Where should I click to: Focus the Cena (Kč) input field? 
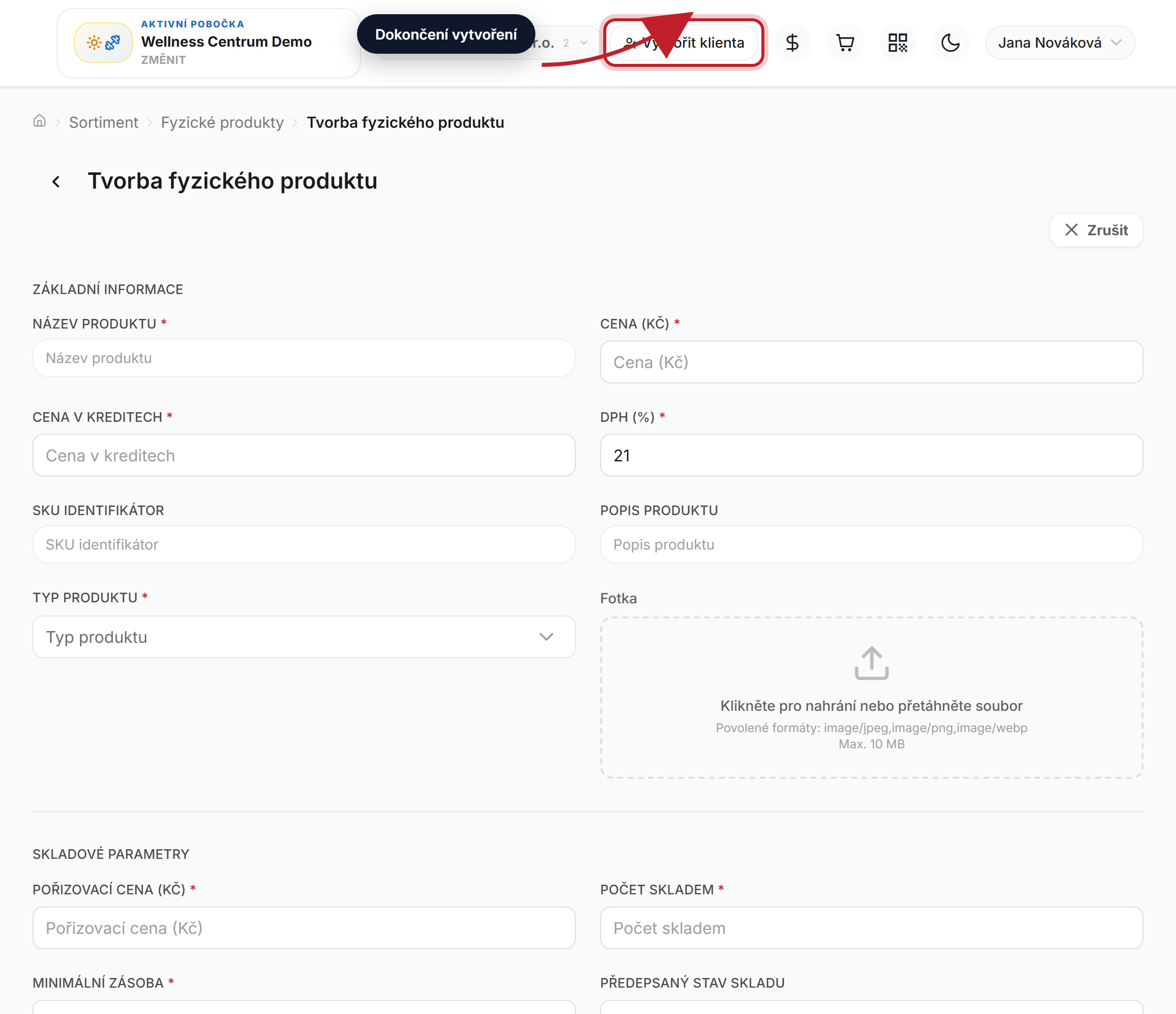click(871, 362)
